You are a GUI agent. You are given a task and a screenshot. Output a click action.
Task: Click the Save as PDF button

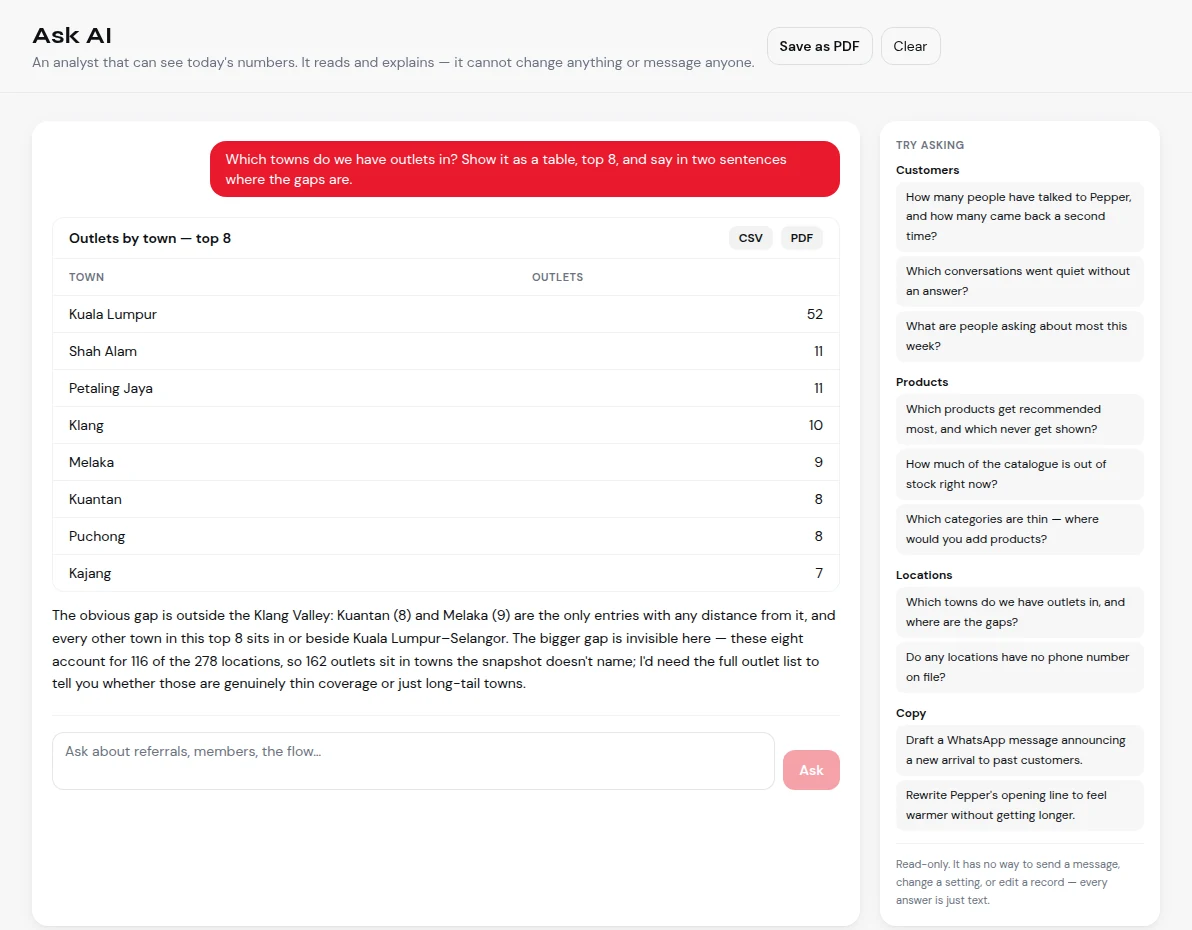(819, 46)
